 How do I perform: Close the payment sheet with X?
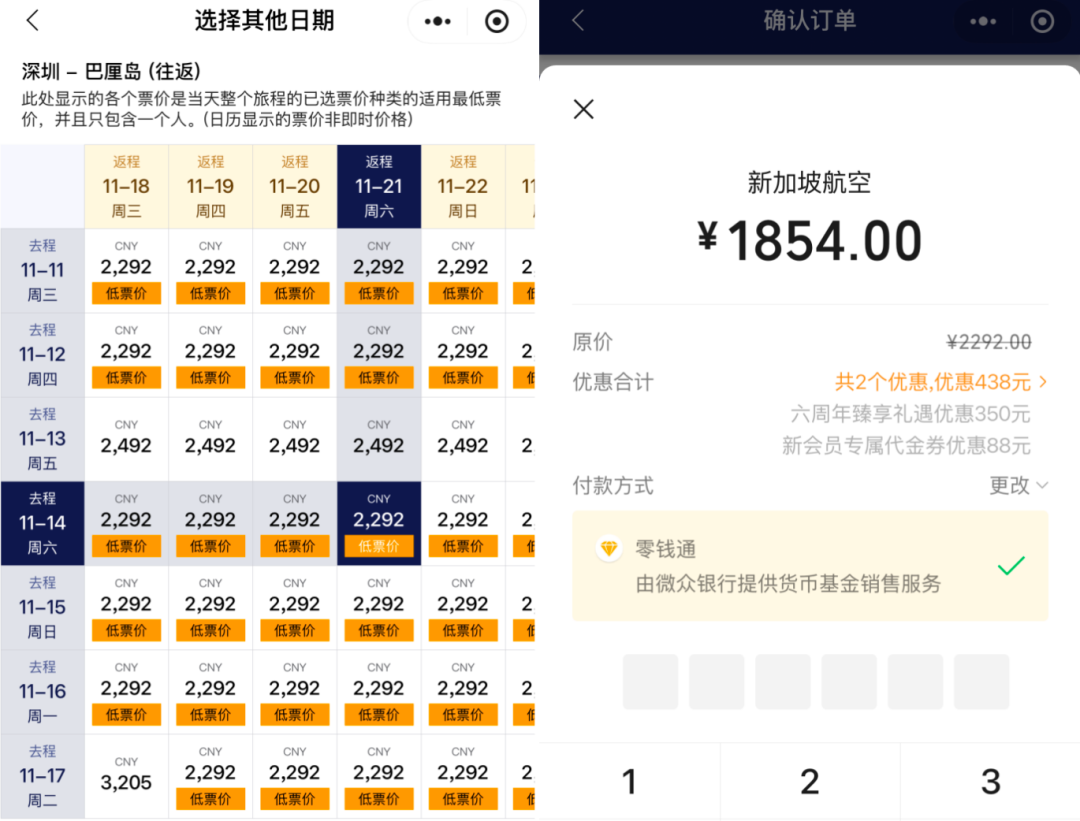click(583, 109)
